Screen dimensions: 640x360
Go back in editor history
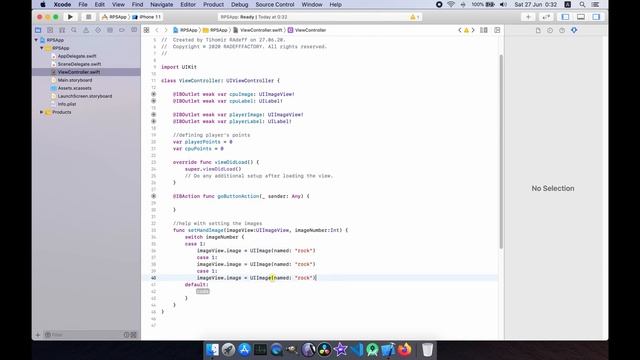pos(157,30)
